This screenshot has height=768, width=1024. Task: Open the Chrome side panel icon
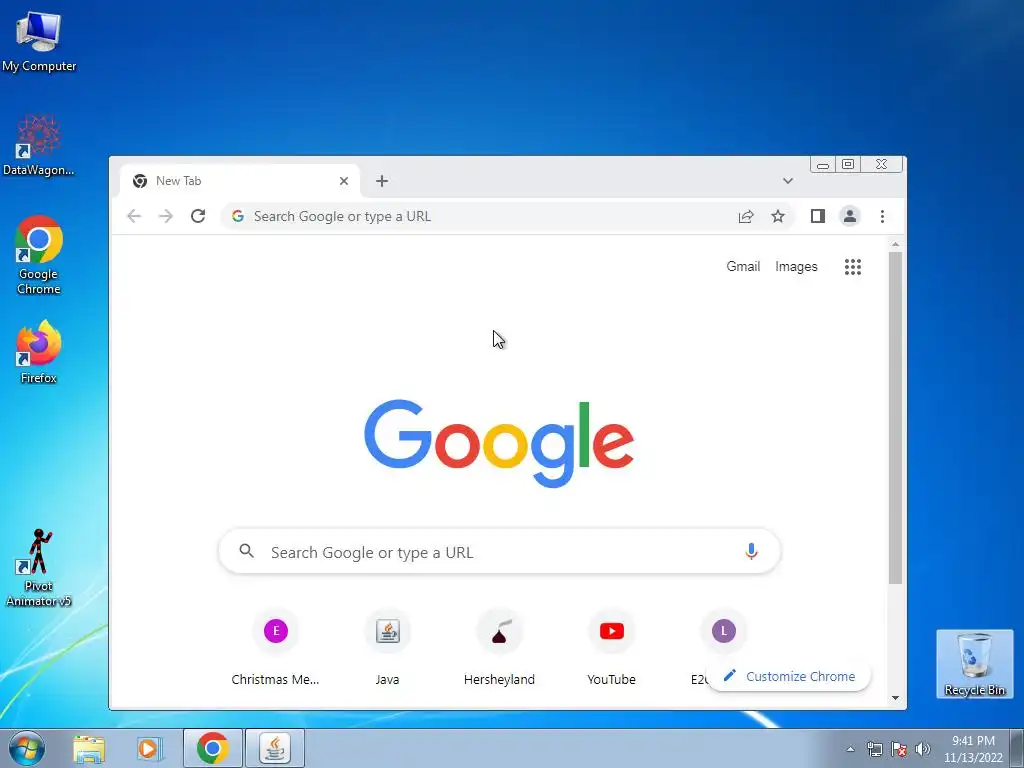[x=818, y=216]
